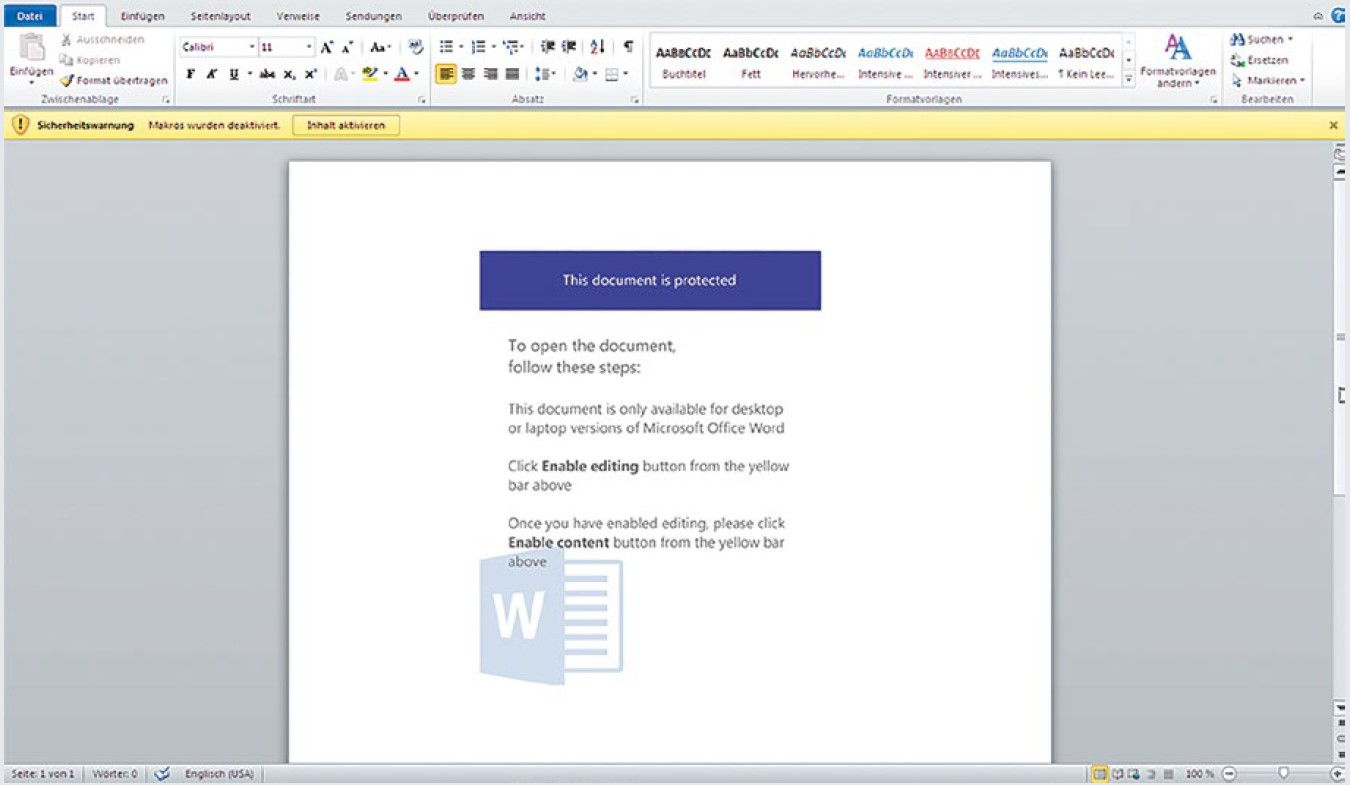Screen dimensions: 1350x785
Task: Click the Kopieren icon
Action: click(67, 60)
